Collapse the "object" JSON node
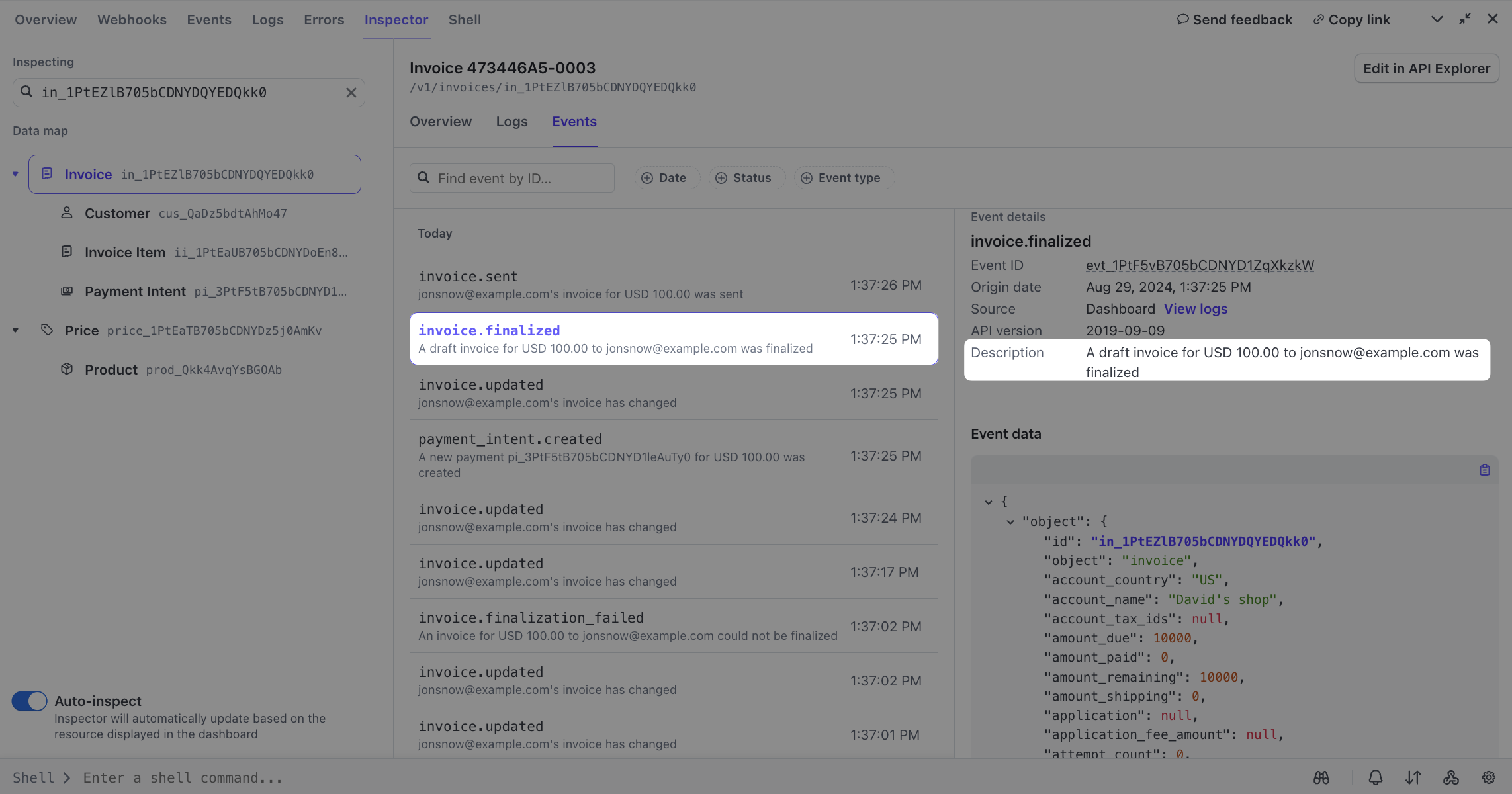Screen dimensions: 1512x794 point(1010,521)
